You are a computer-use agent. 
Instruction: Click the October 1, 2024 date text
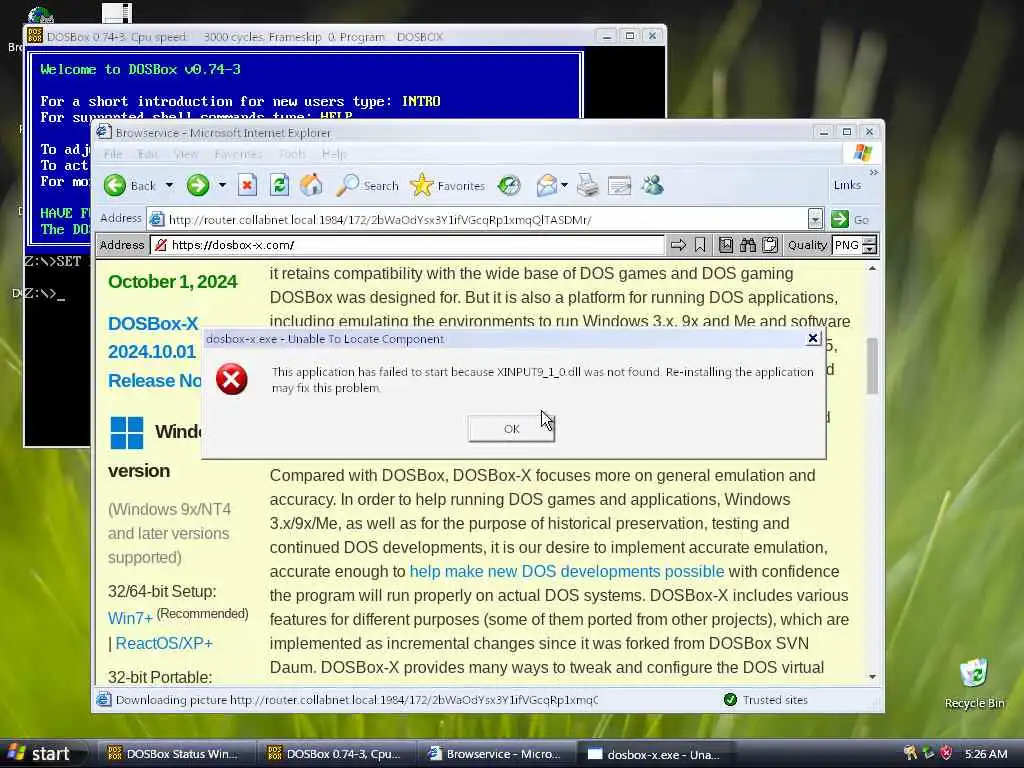[x=172, y=281]
